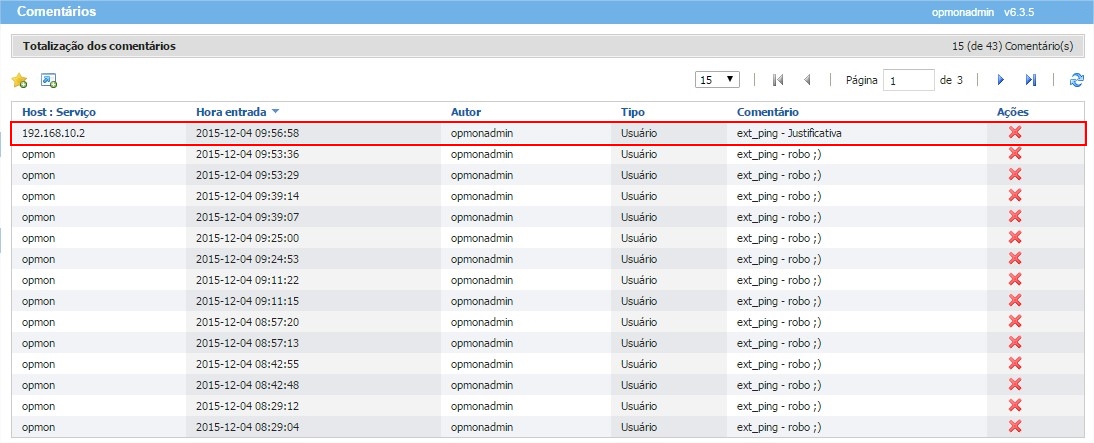Image resolution: width=1094 pixels, height=443 pixels.
Task: Toggle sort arrow on Hora entrada column
Action: pos(275,112)
